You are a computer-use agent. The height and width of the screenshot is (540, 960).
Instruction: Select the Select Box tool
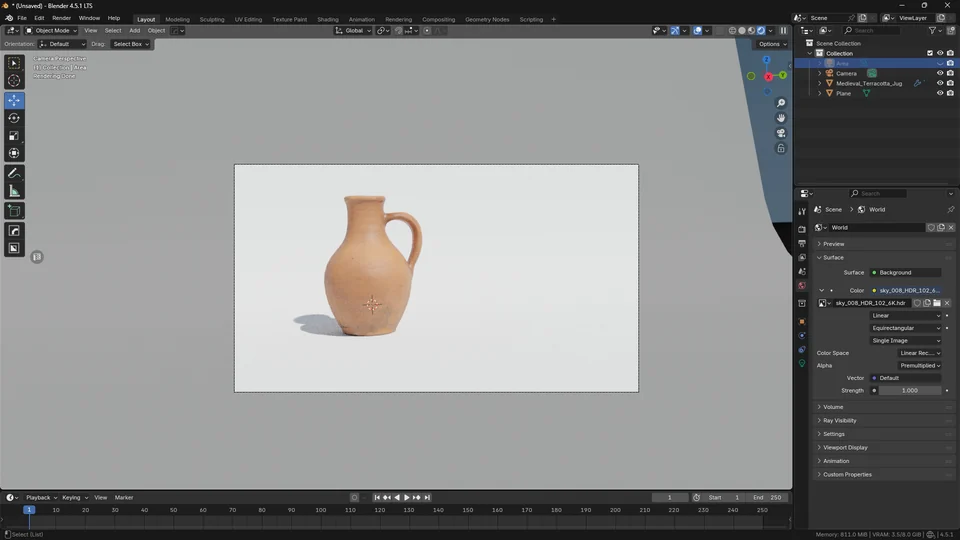14,63
